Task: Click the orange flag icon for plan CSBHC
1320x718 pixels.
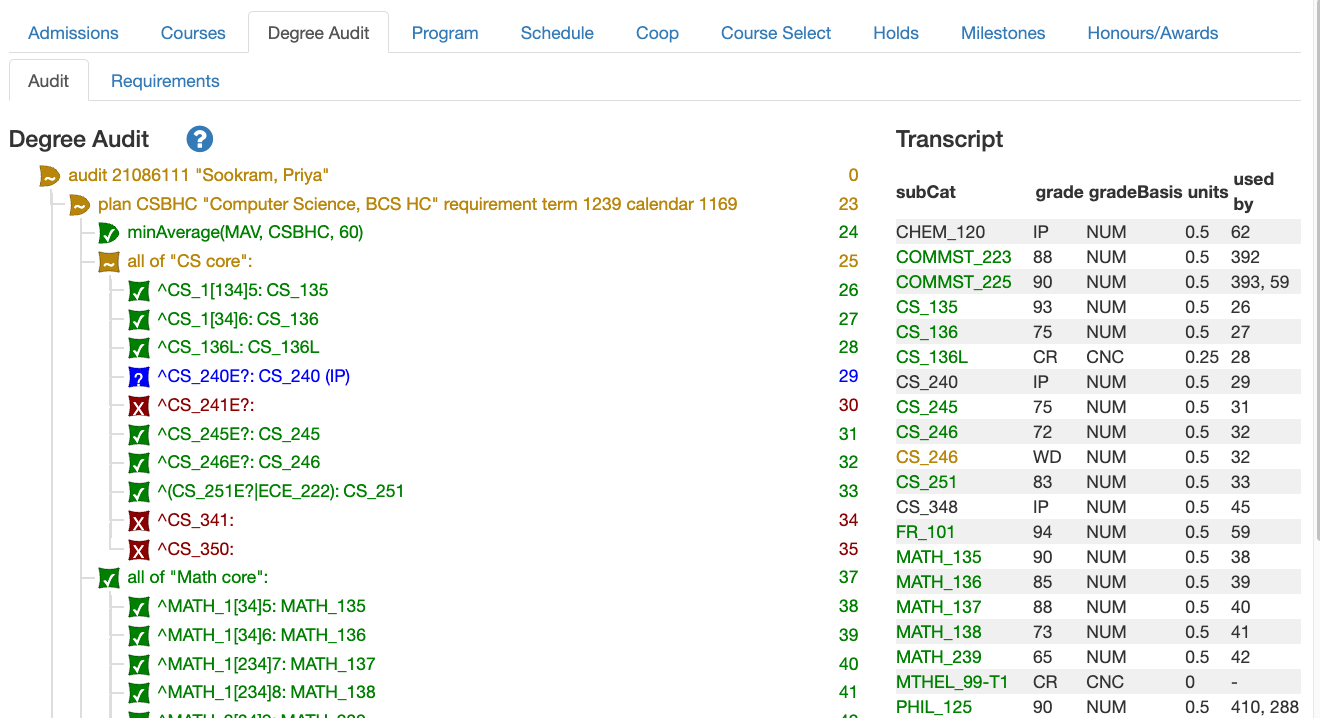Action: (79, 204)
